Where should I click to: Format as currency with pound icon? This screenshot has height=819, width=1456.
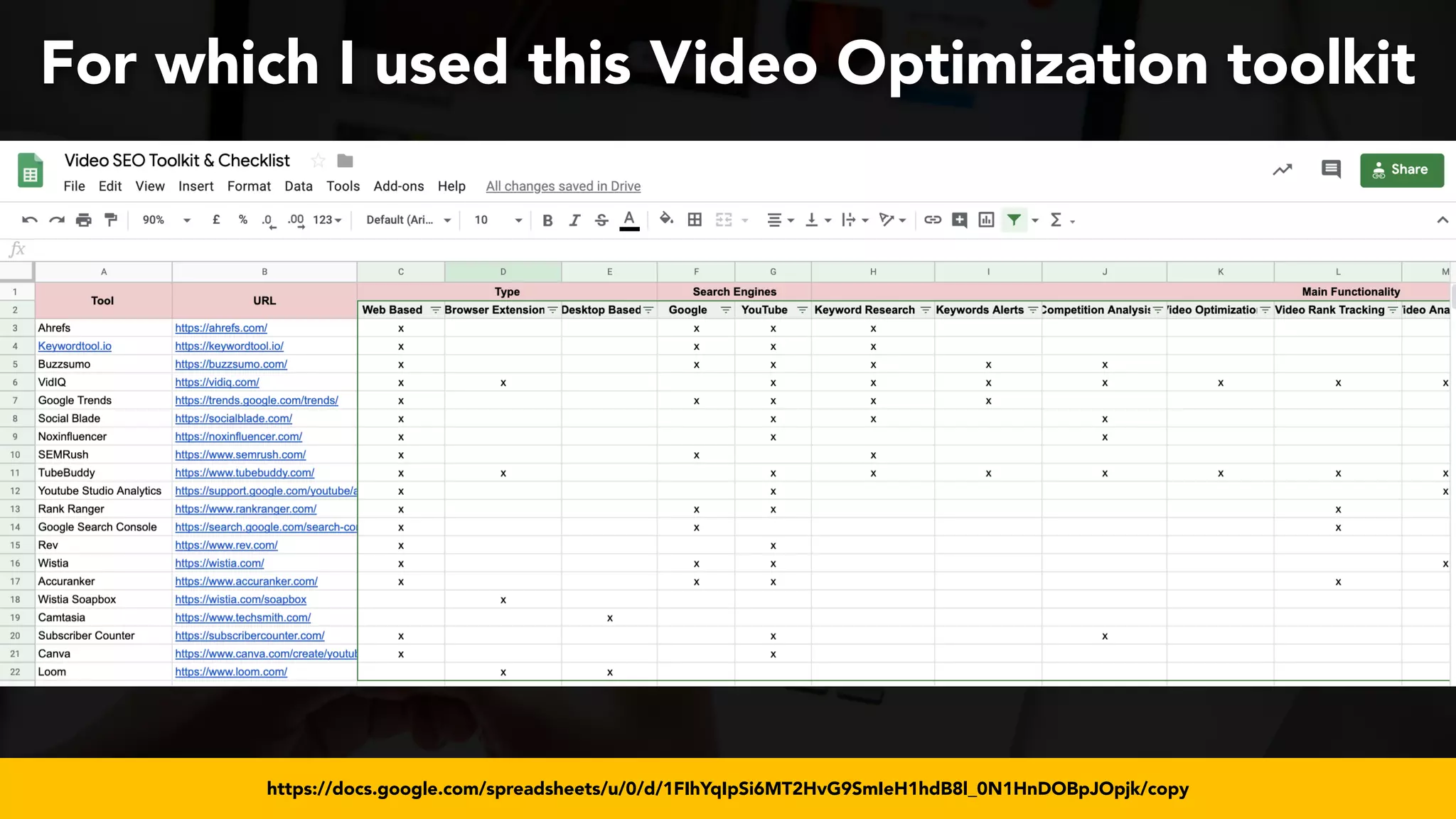[x=216, y=220]
